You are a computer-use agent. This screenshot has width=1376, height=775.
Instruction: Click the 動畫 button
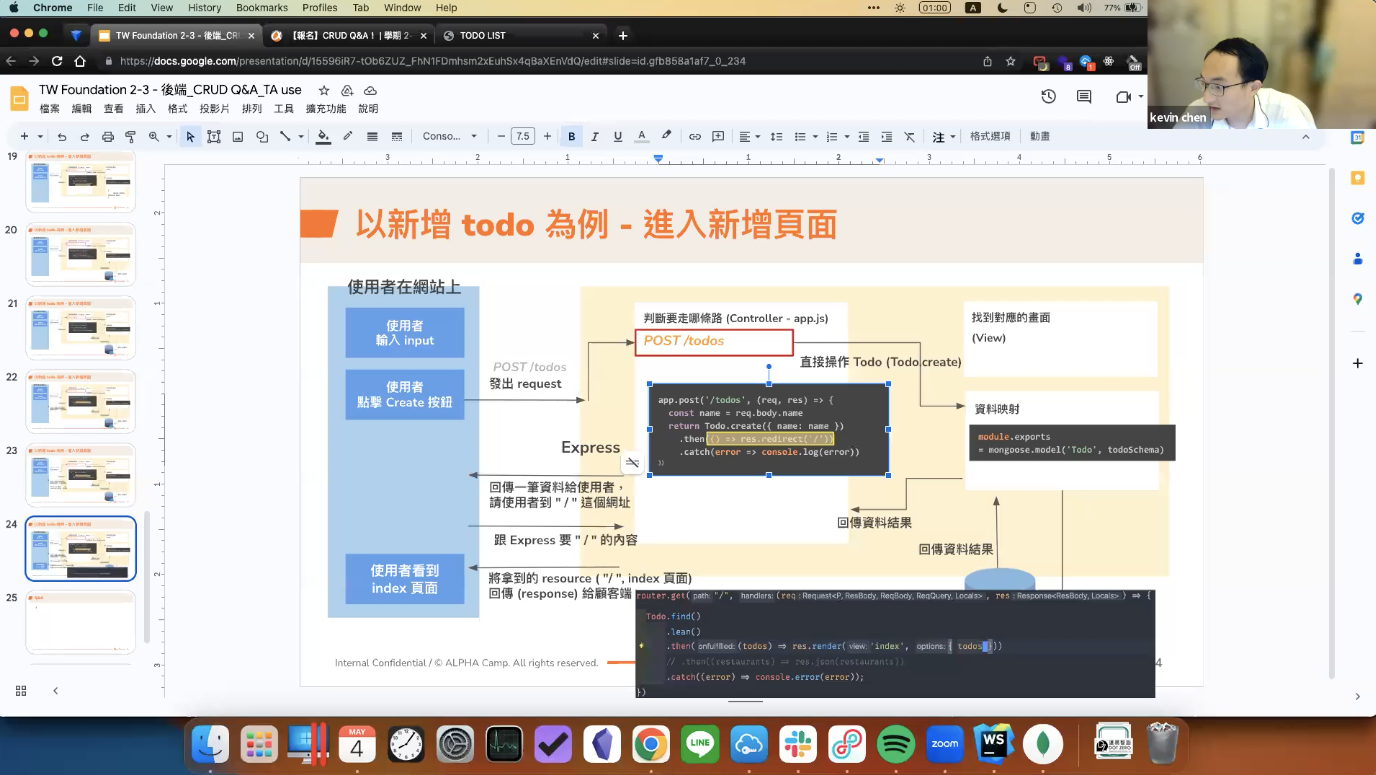pyautogui.click(x=1040, y=137)
